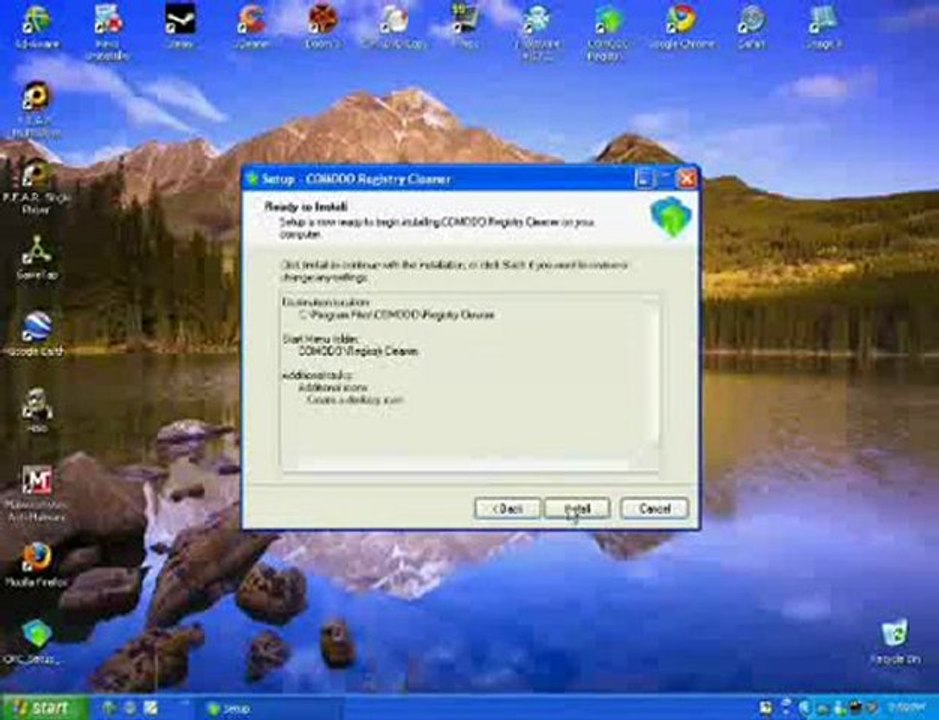This screenshot has width=939, height=720.
Task: Open the Revo Uninstaller desktop icon
Action: click(x=108, y=33)
